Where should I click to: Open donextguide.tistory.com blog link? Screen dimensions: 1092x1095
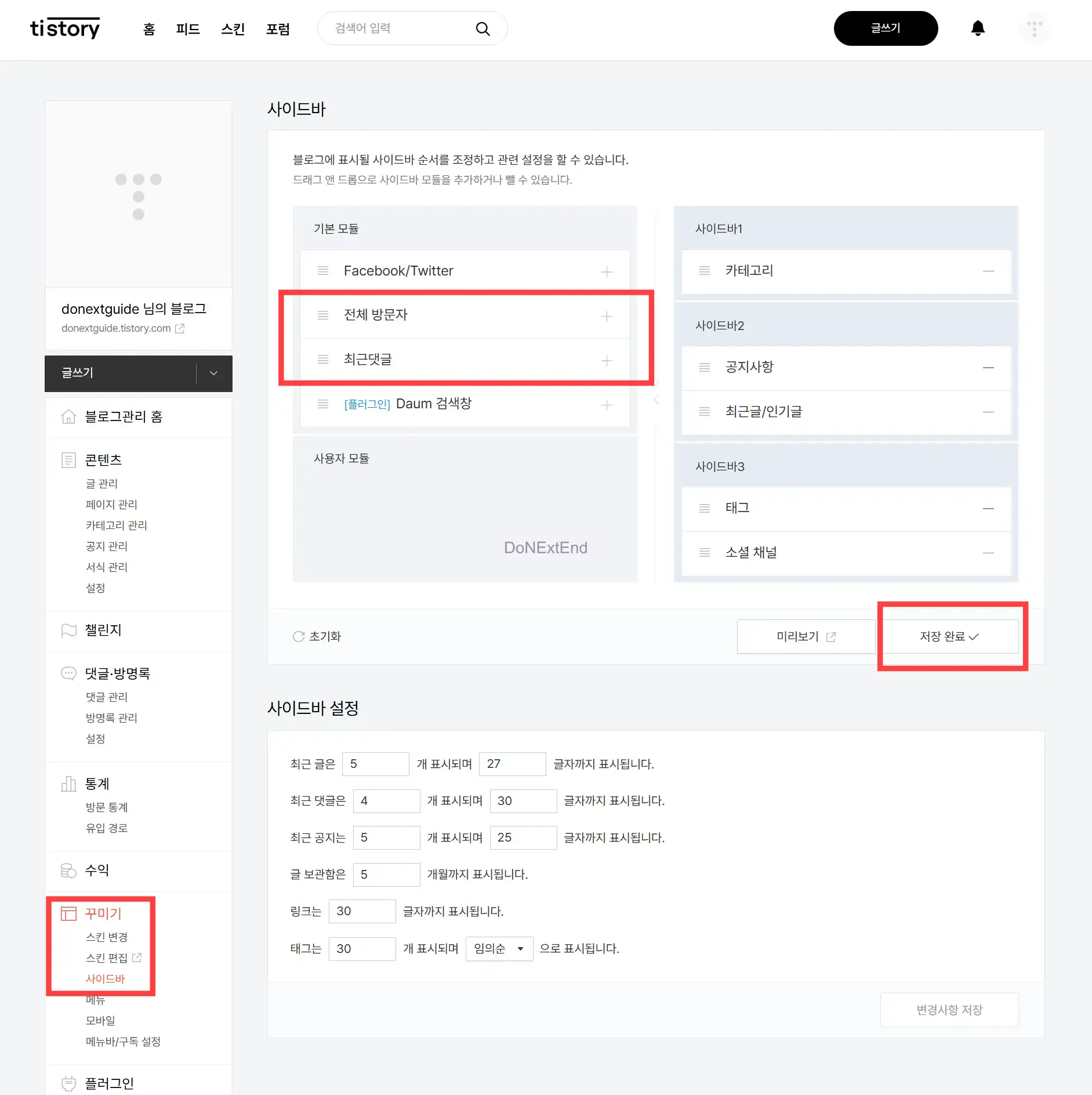click(x=116, y=328)
